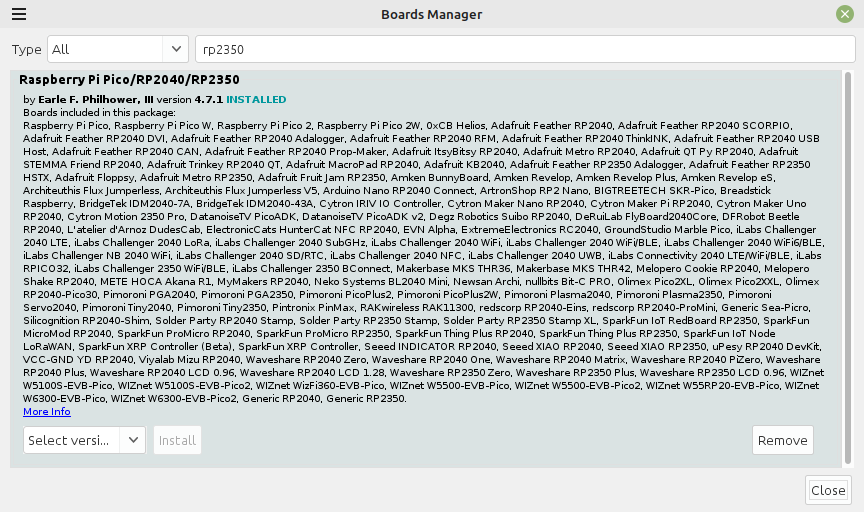864x512 pixels.
Task: Click 'Newsan Archi' in boards list
Action: click(x=487, y=282)
